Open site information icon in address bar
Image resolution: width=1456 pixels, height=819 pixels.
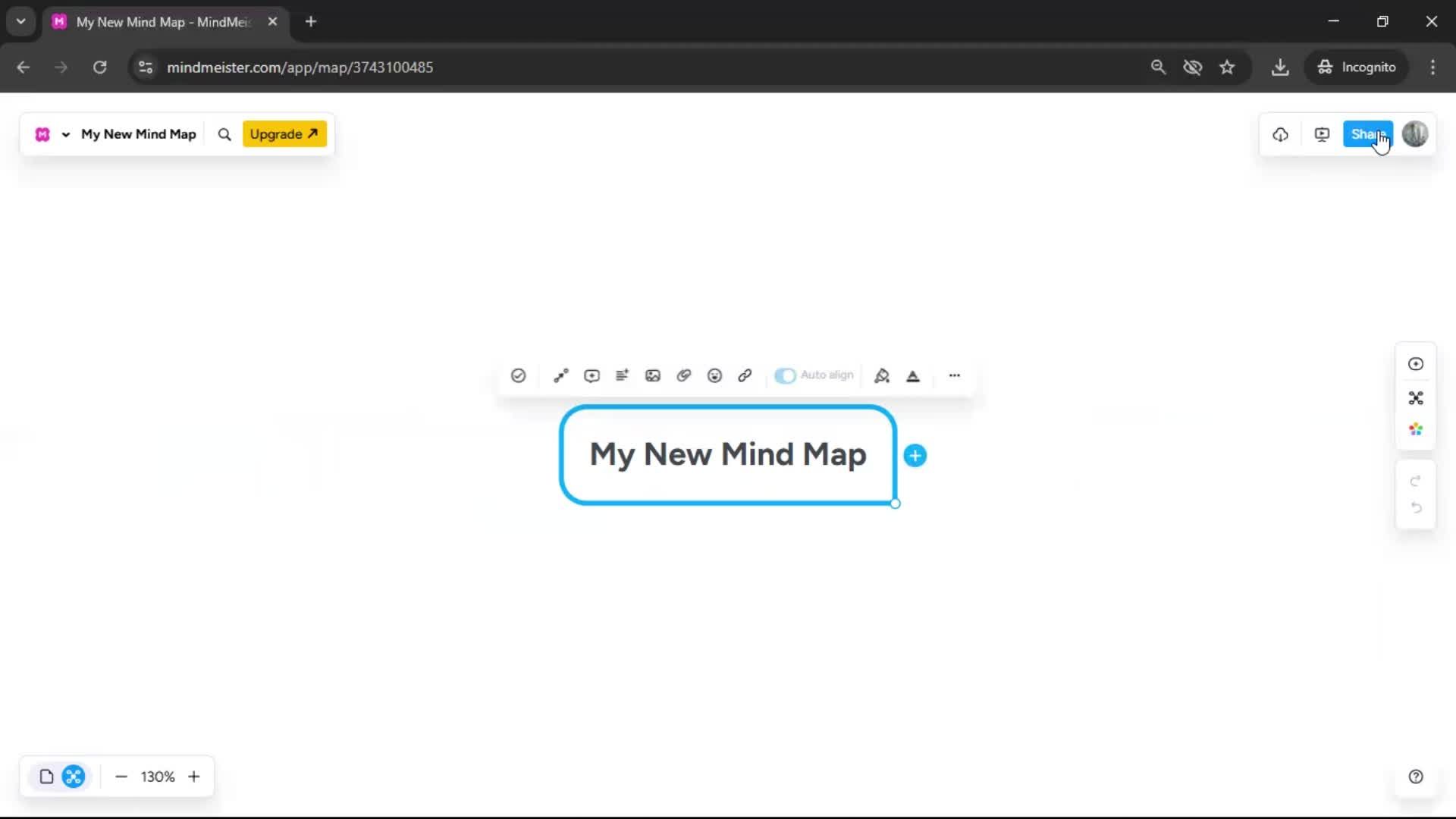(x=146, y=67)
